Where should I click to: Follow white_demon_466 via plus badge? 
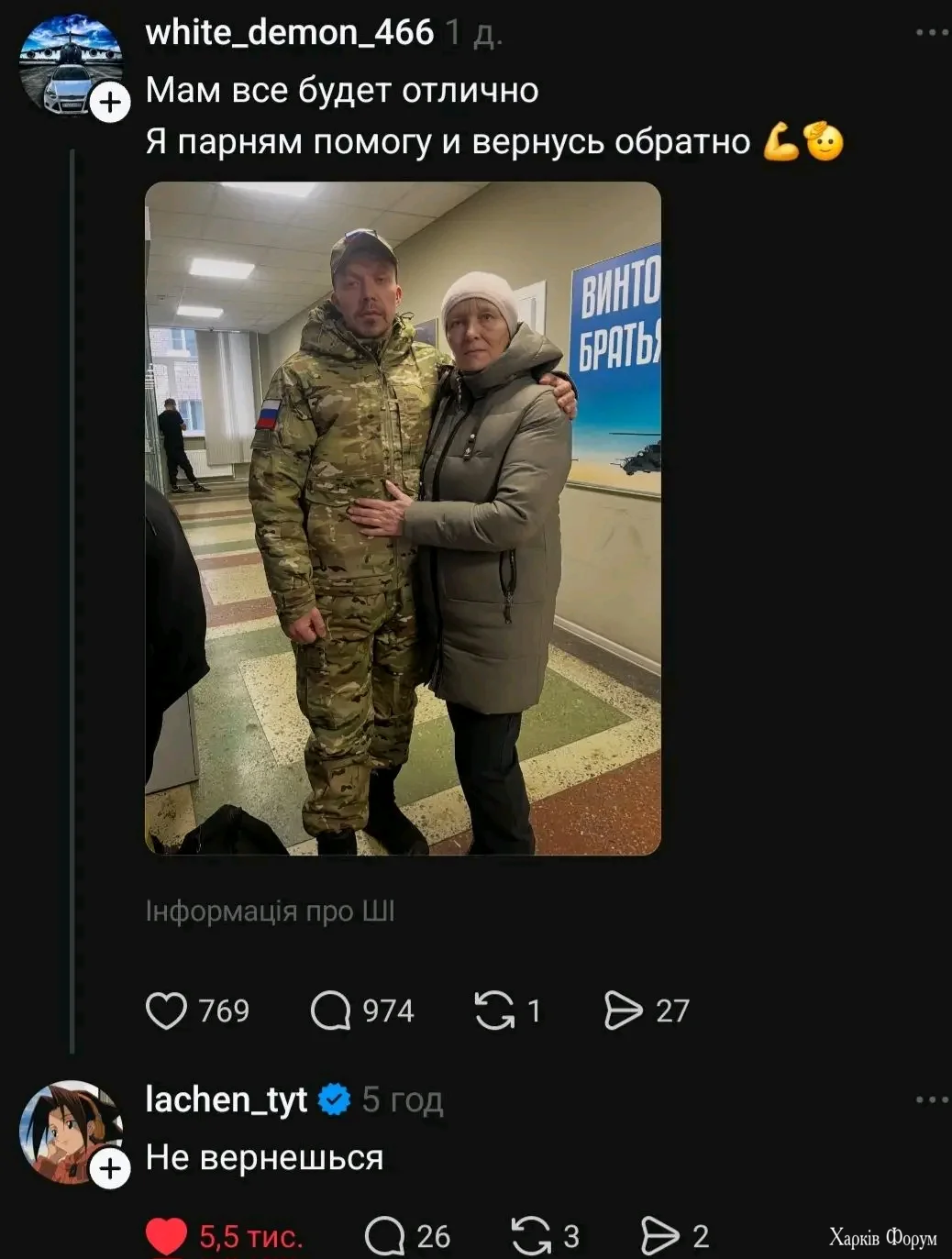pos(110,102)
